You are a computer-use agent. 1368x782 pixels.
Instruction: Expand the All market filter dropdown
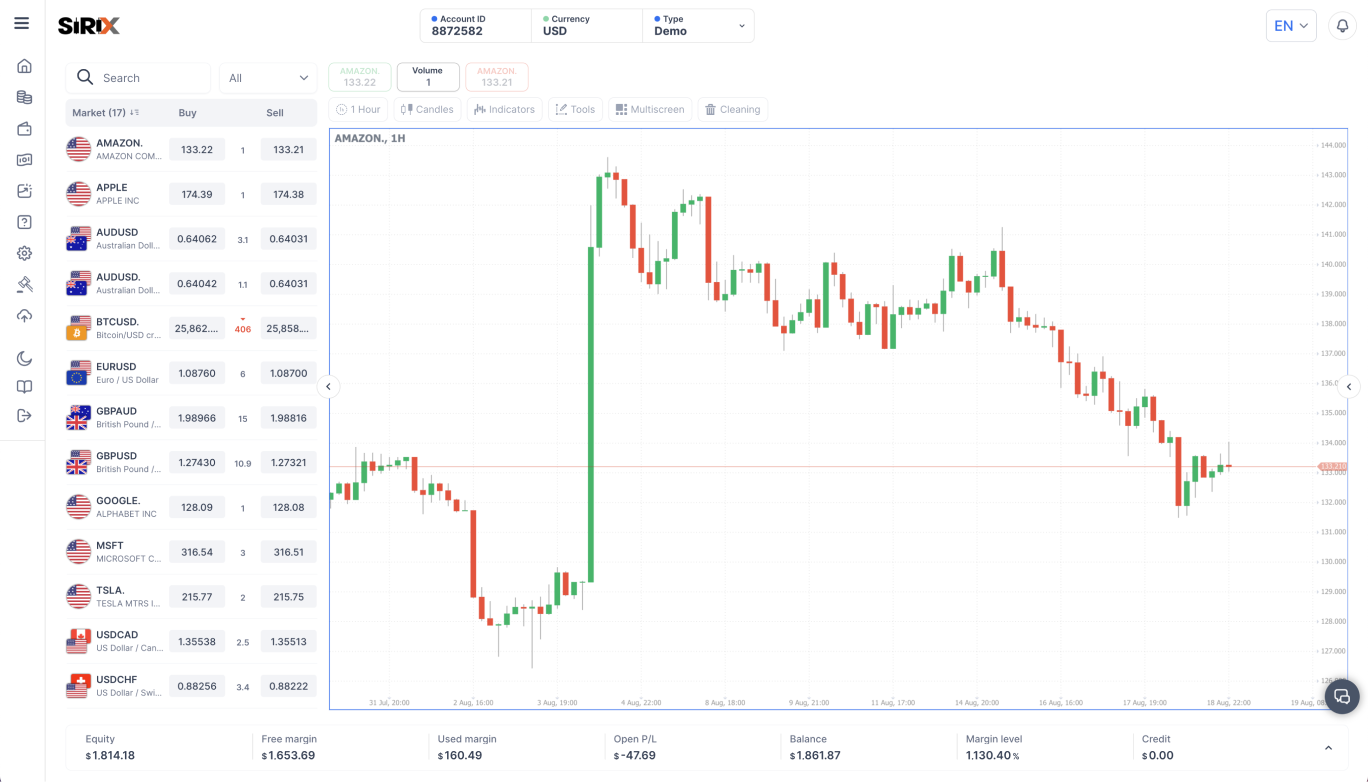click(268, 78)
